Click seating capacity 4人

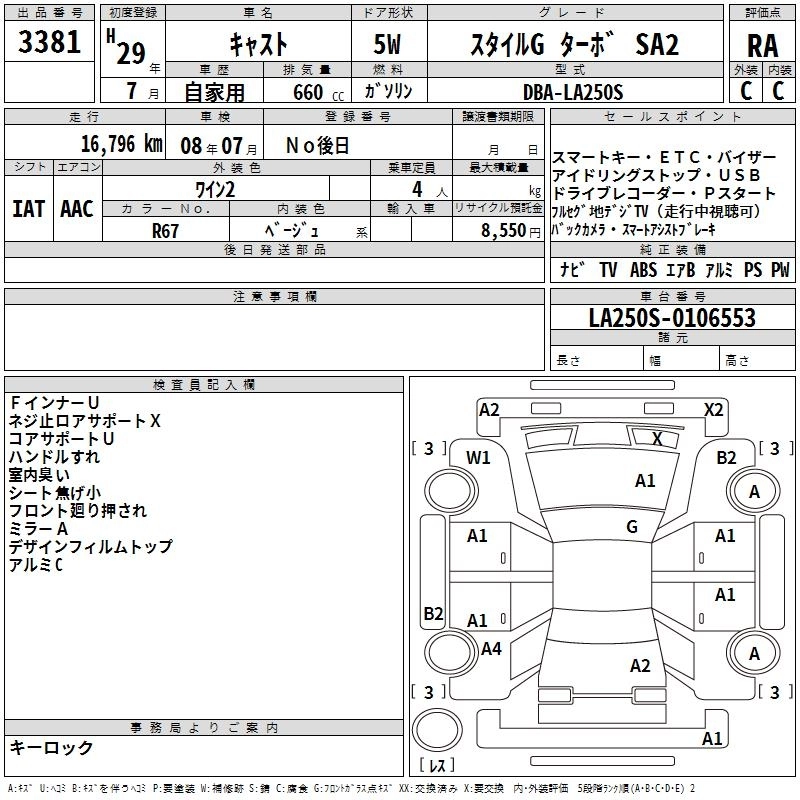(x=430, y=190)
